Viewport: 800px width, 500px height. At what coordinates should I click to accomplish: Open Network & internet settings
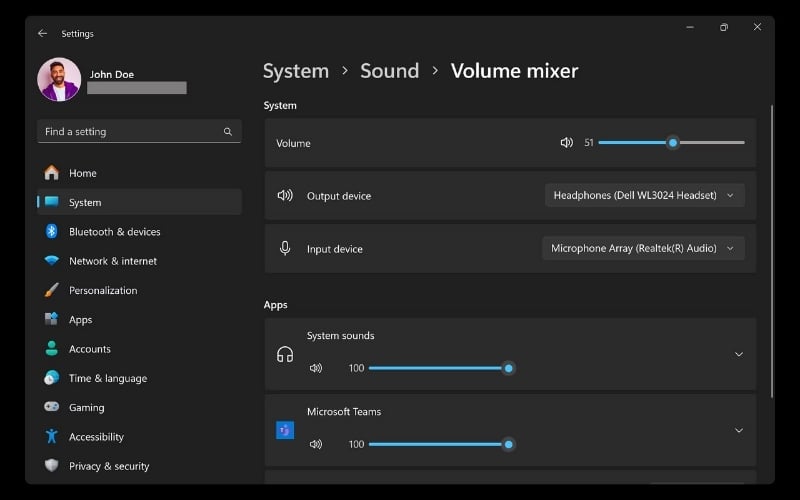click(x=112, y=261)
